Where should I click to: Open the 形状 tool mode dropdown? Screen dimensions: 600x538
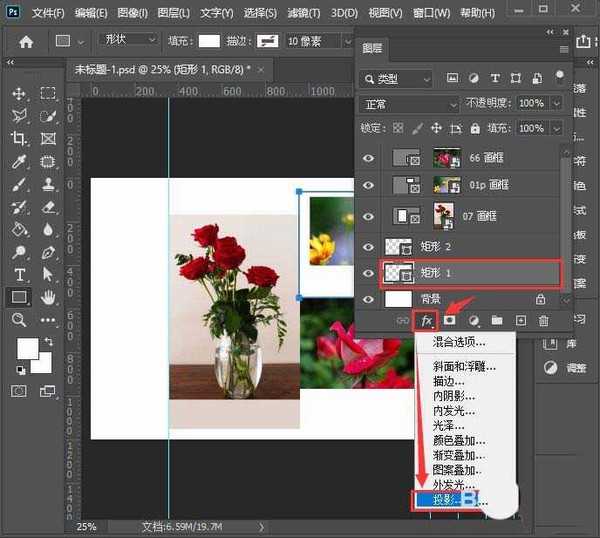[130, 40]
